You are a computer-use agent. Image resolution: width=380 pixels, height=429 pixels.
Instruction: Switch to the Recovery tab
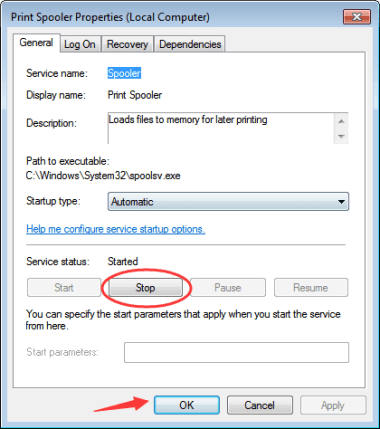tap(127, 44)
